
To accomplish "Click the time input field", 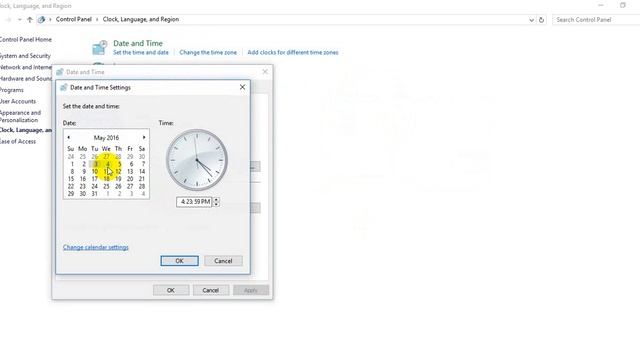I will click(195, 202).
